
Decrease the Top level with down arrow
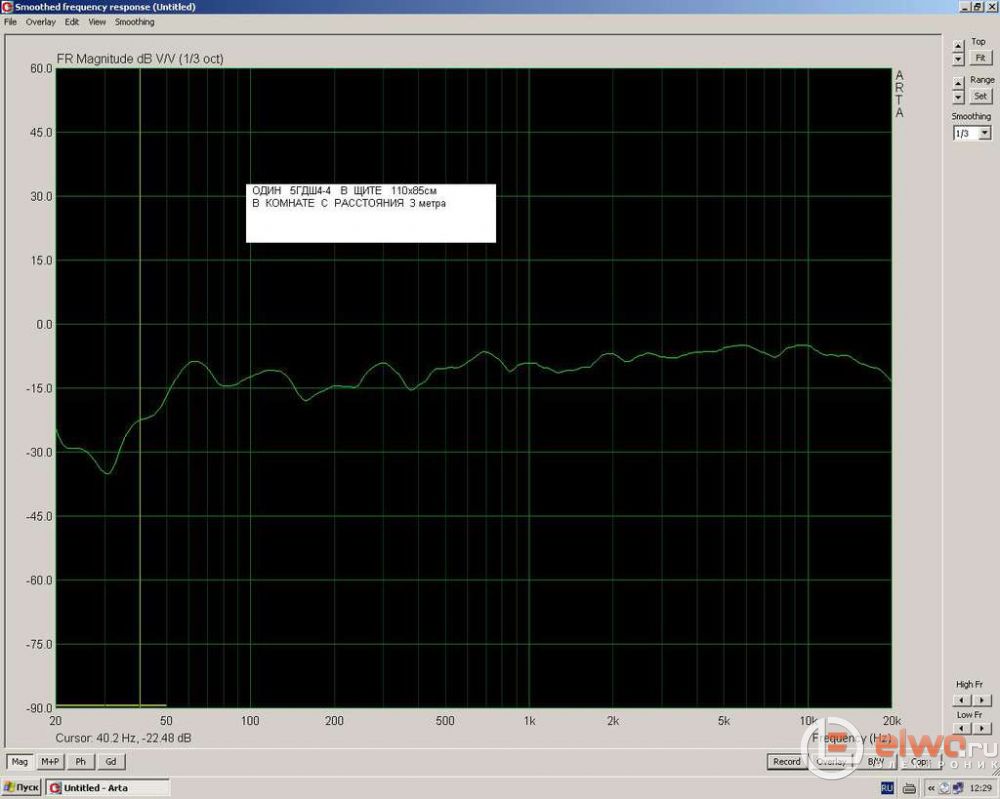[958, 59]
